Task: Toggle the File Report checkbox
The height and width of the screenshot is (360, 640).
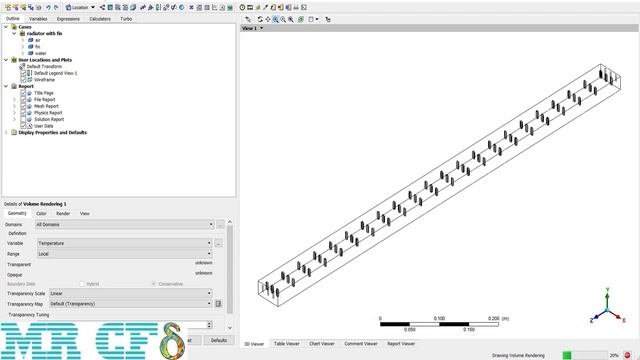Action: (x=23, y=100)
